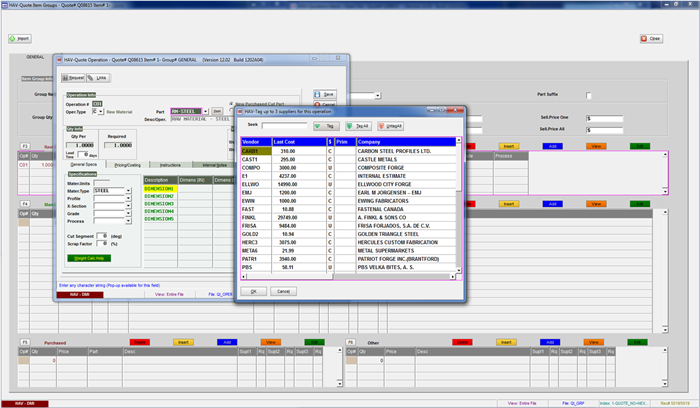Select company FASTENAL CANADA

point(380,209)
